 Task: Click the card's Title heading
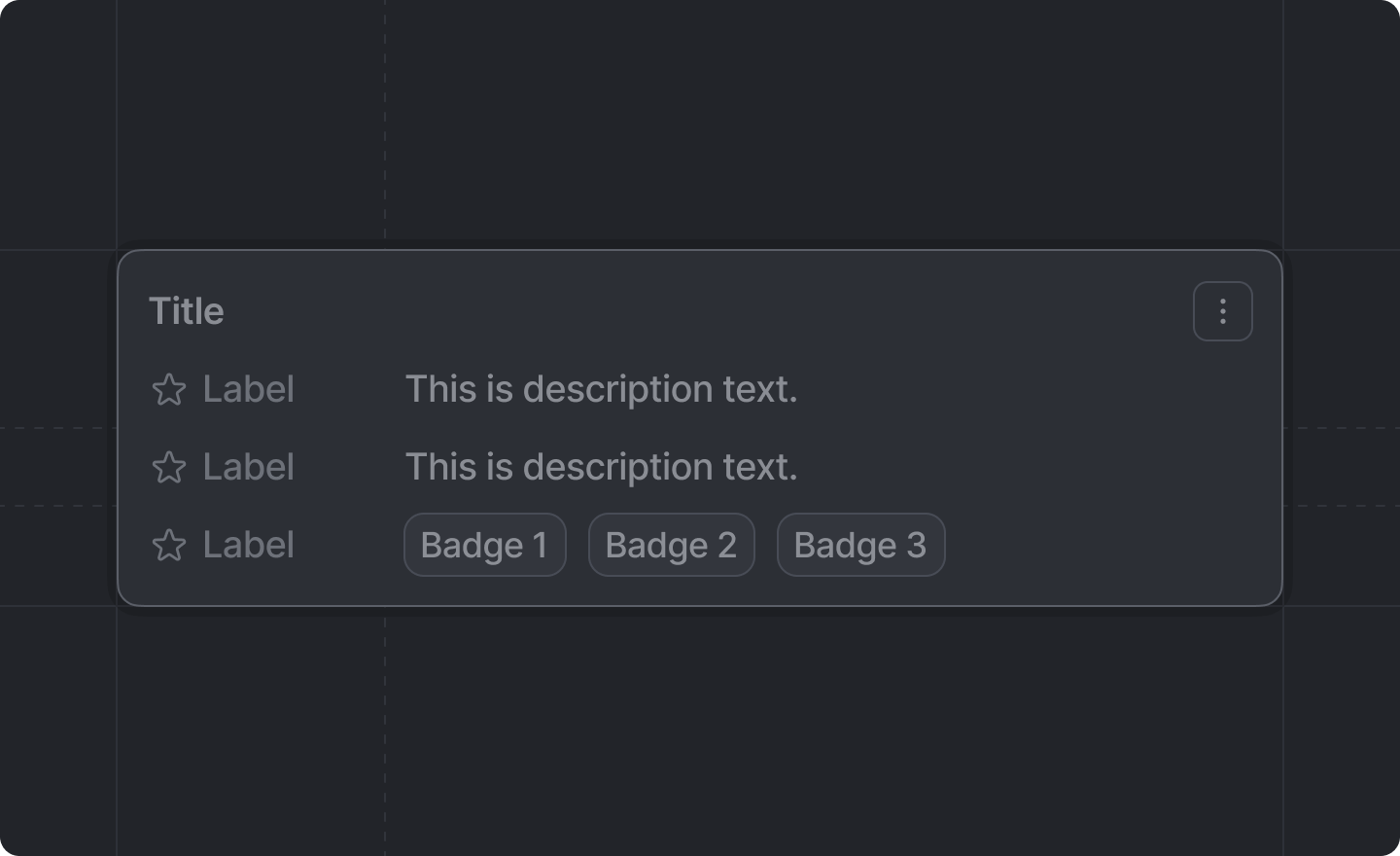(x=187, y=311)
